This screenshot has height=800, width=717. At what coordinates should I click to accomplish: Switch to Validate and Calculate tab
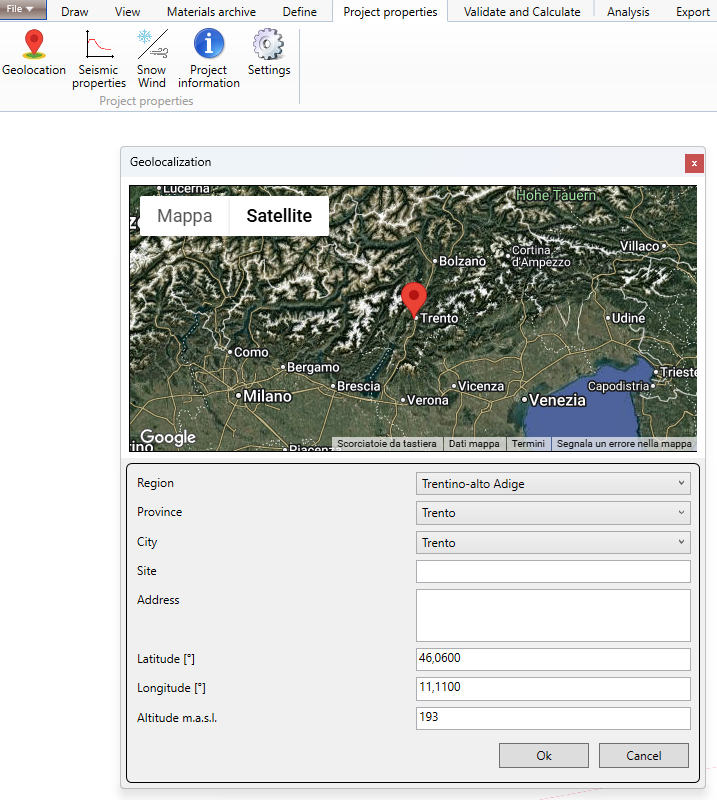(521, 12)
